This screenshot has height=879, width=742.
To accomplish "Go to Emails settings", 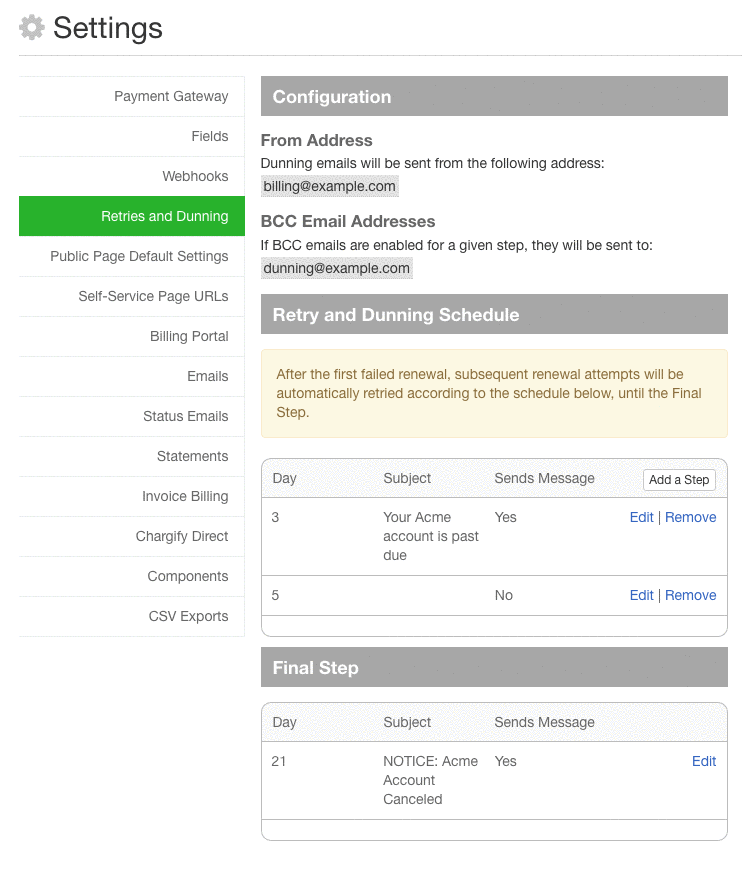I will (207, 377).
